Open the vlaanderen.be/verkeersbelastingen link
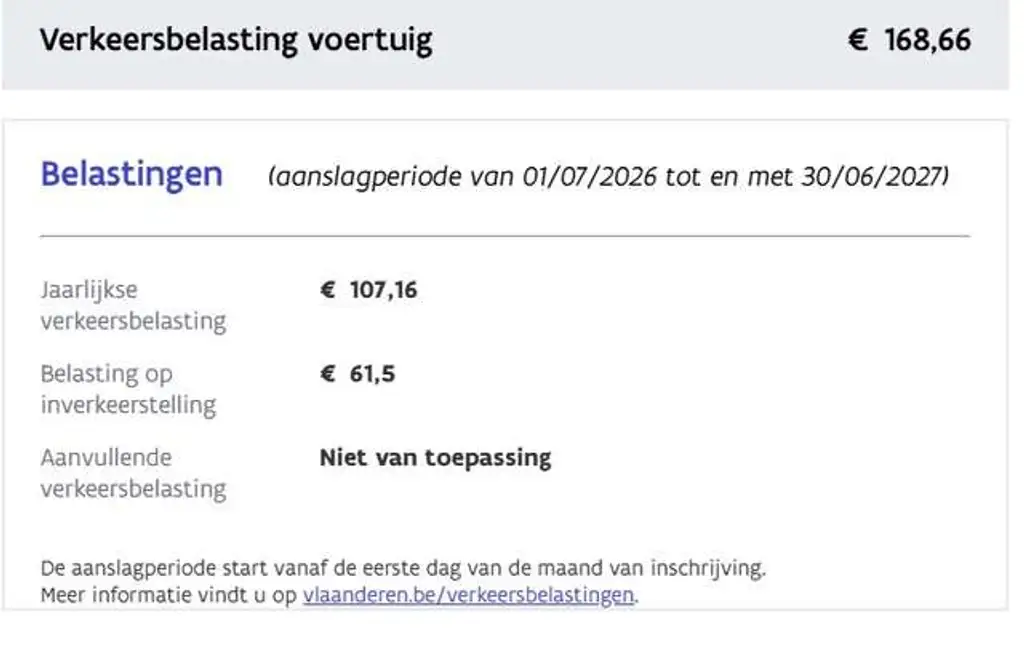Image resolution: width=1024 pixels, height=660 pixels. coord(468,595)
